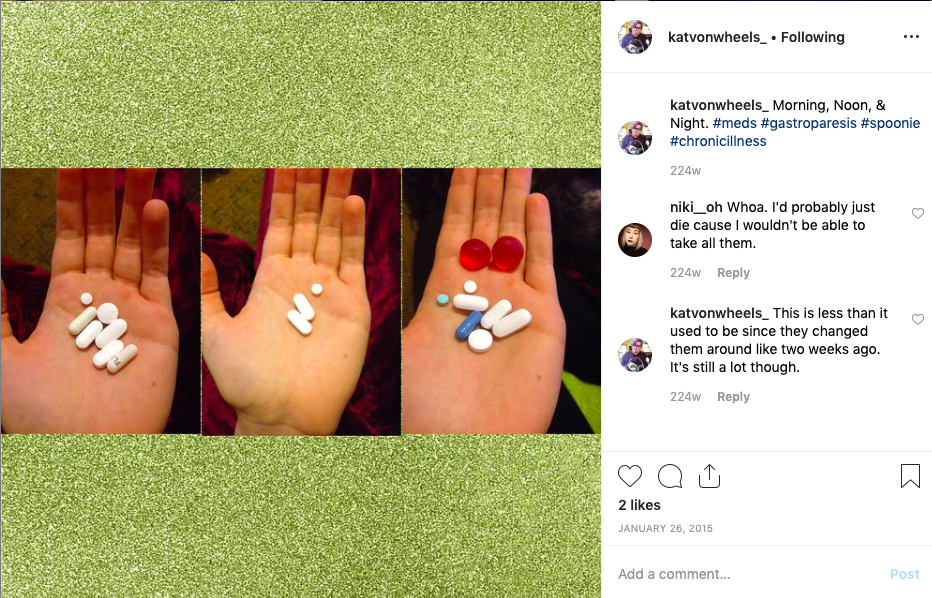Share the post via share icon
This screenshot has width=932, height=598.
pos(709,476)
